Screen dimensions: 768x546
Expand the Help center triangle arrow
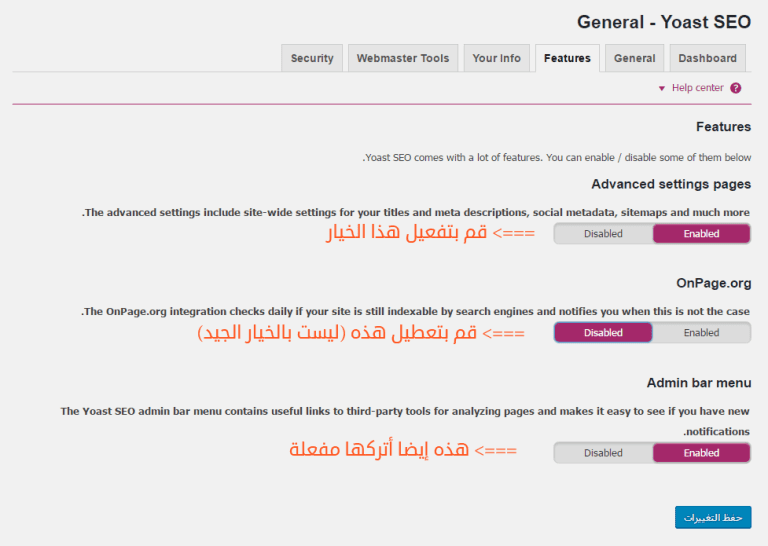(x=662, y=89)
